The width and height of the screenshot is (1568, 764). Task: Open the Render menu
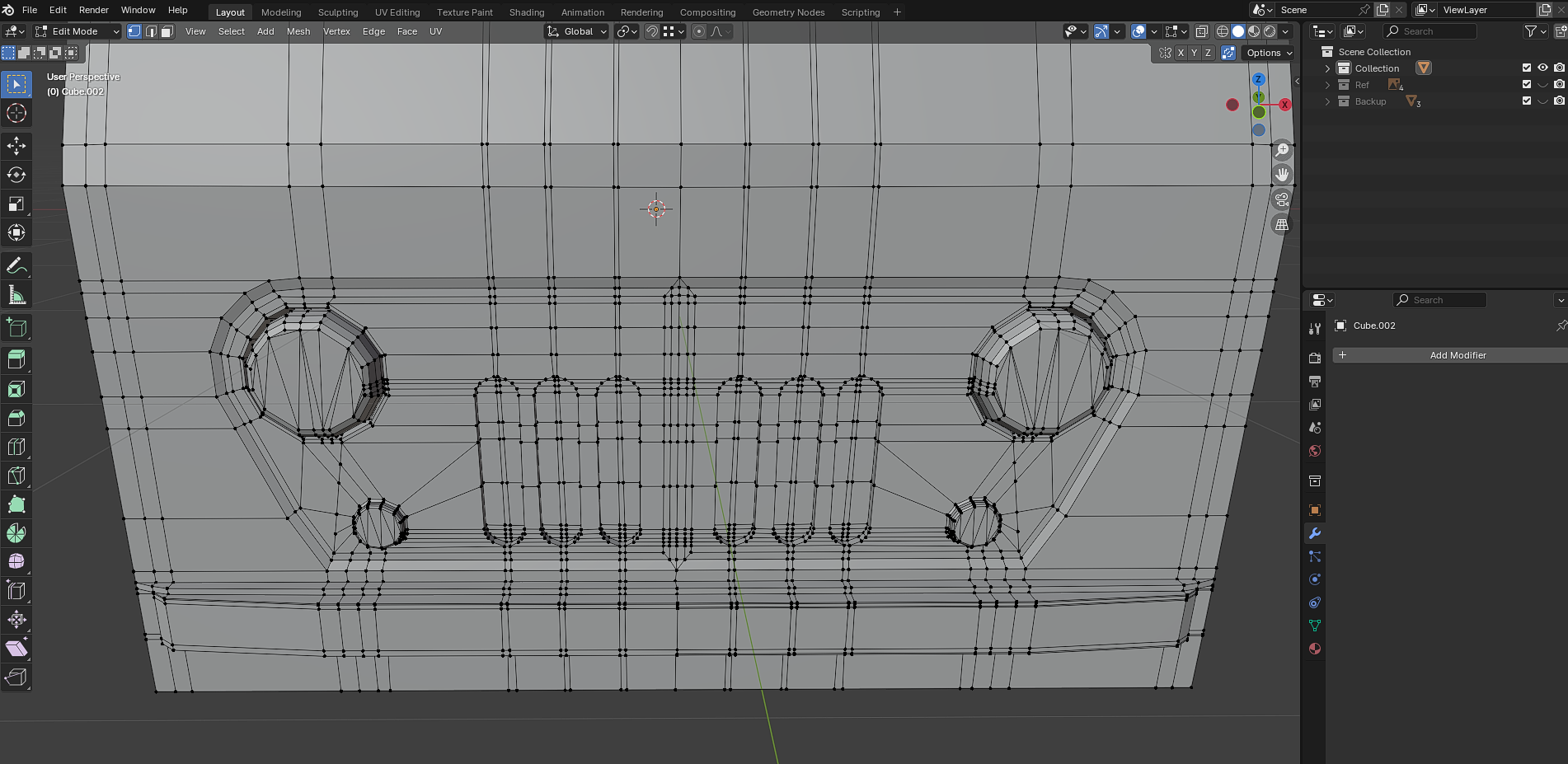[x=94, y=10]
